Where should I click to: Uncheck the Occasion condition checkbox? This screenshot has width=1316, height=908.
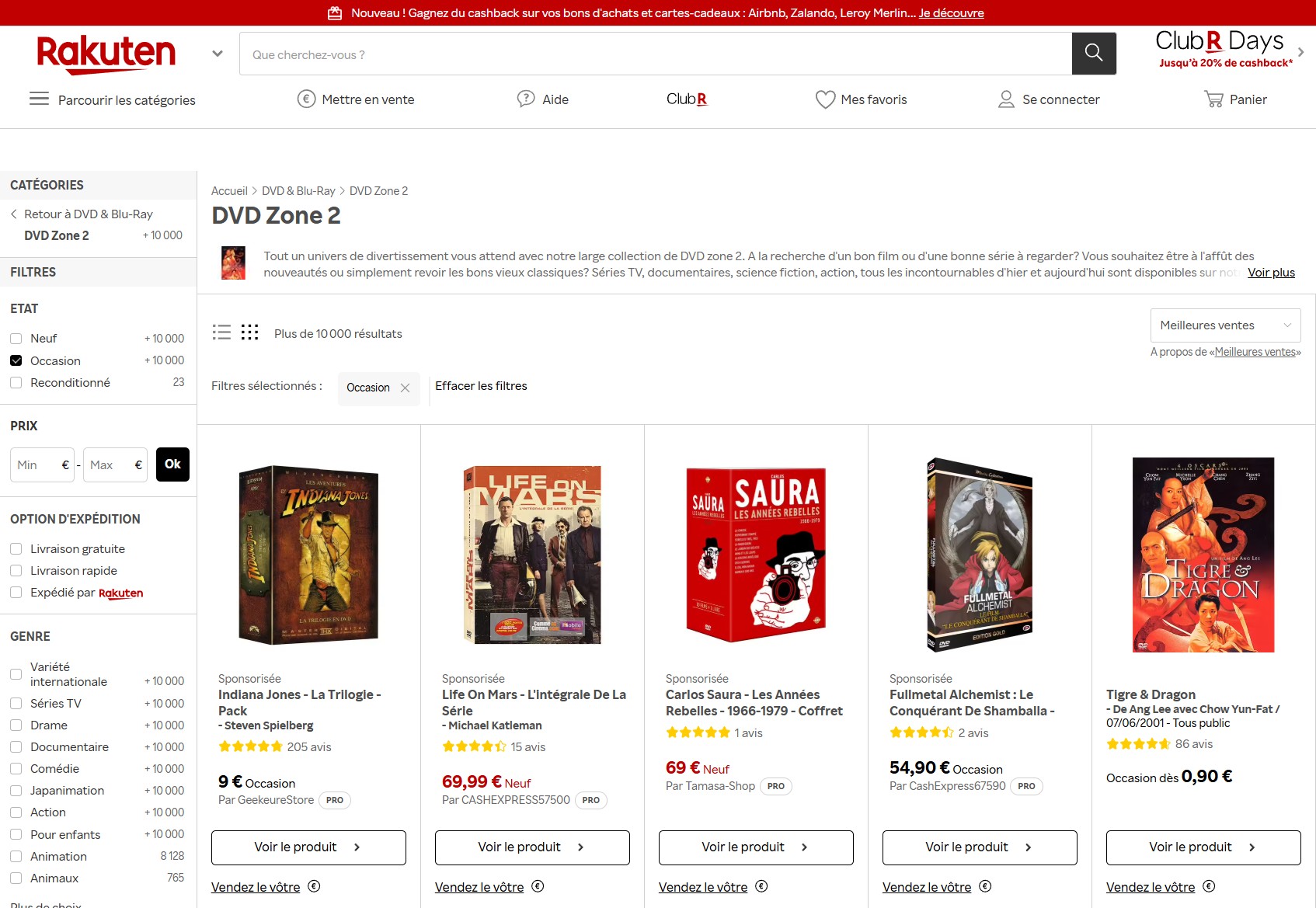point(16,360)
